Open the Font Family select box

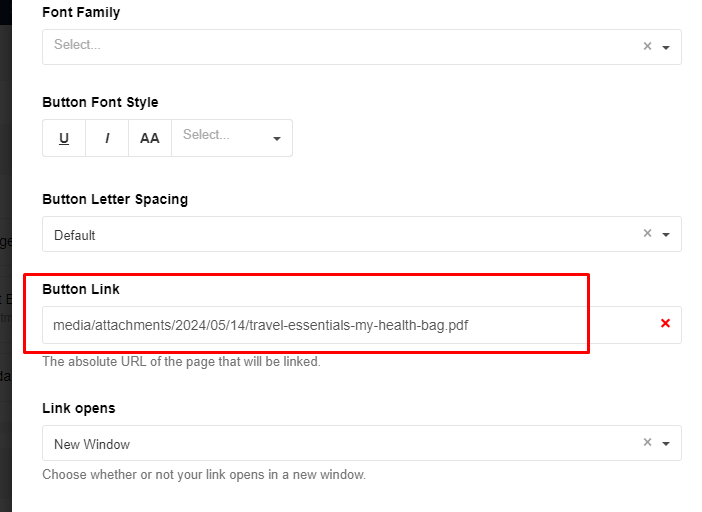pyautogui.click(x=362, y=47)
